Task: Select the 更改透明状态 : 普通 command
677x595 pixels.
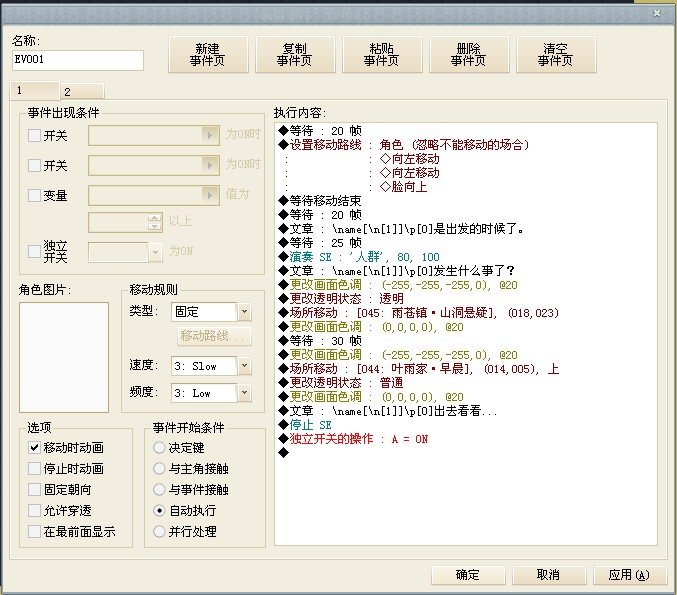Action: [x=341, y=383]
